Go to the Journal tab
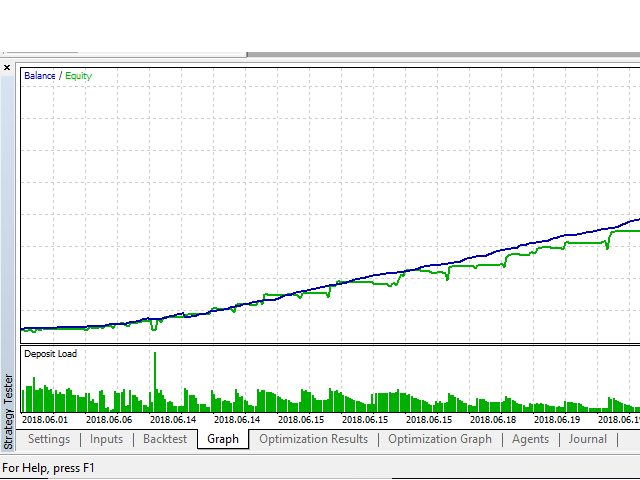The image size is (640, 480). tap(588, 439)
